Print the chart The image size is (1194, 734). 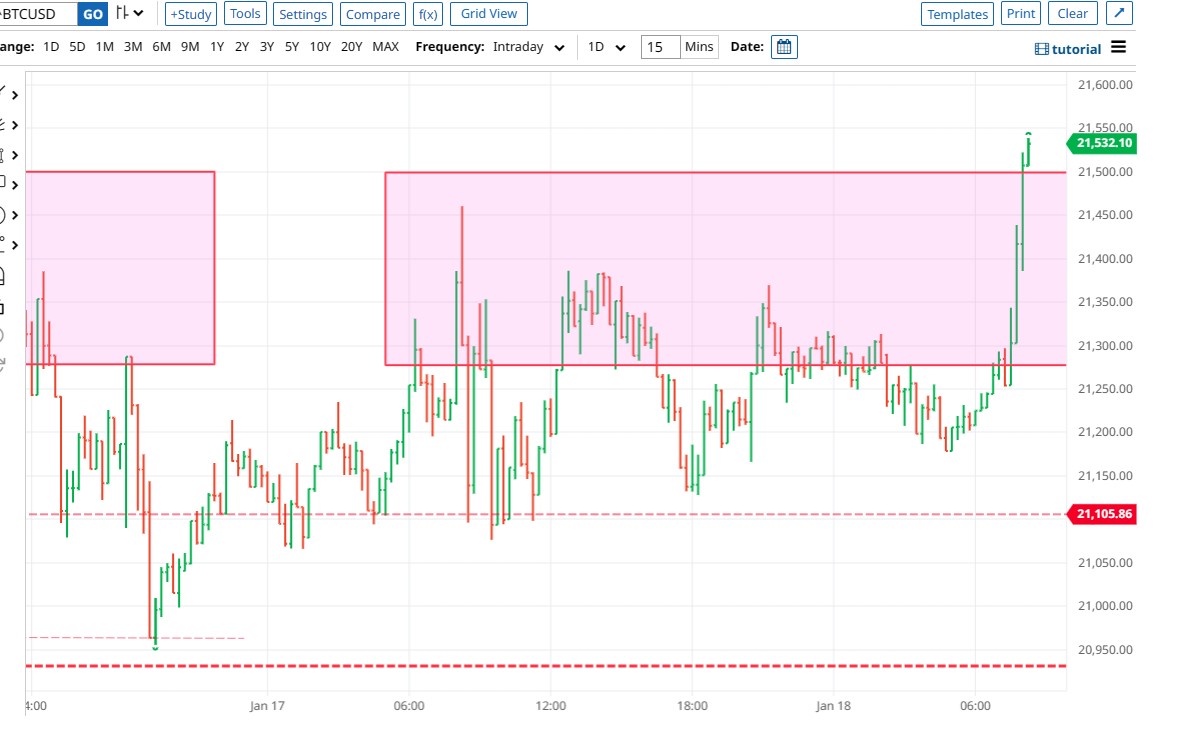click(1020, 14)
